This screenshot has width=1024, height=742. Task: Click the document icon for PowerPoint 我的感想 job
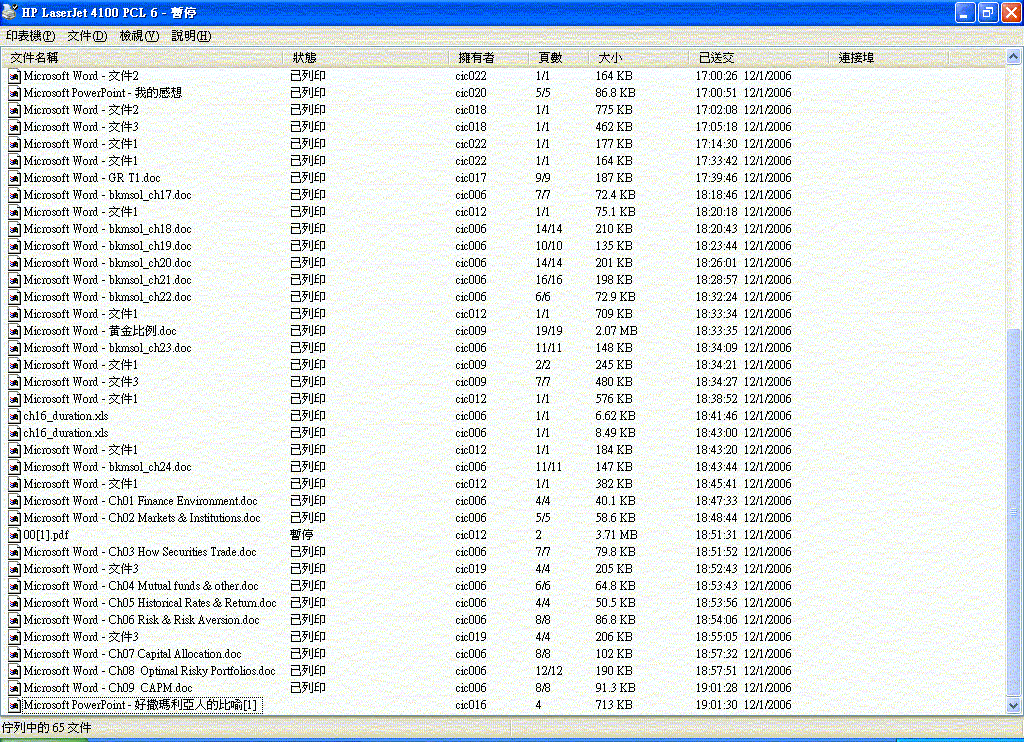click(x=14, y=93)
